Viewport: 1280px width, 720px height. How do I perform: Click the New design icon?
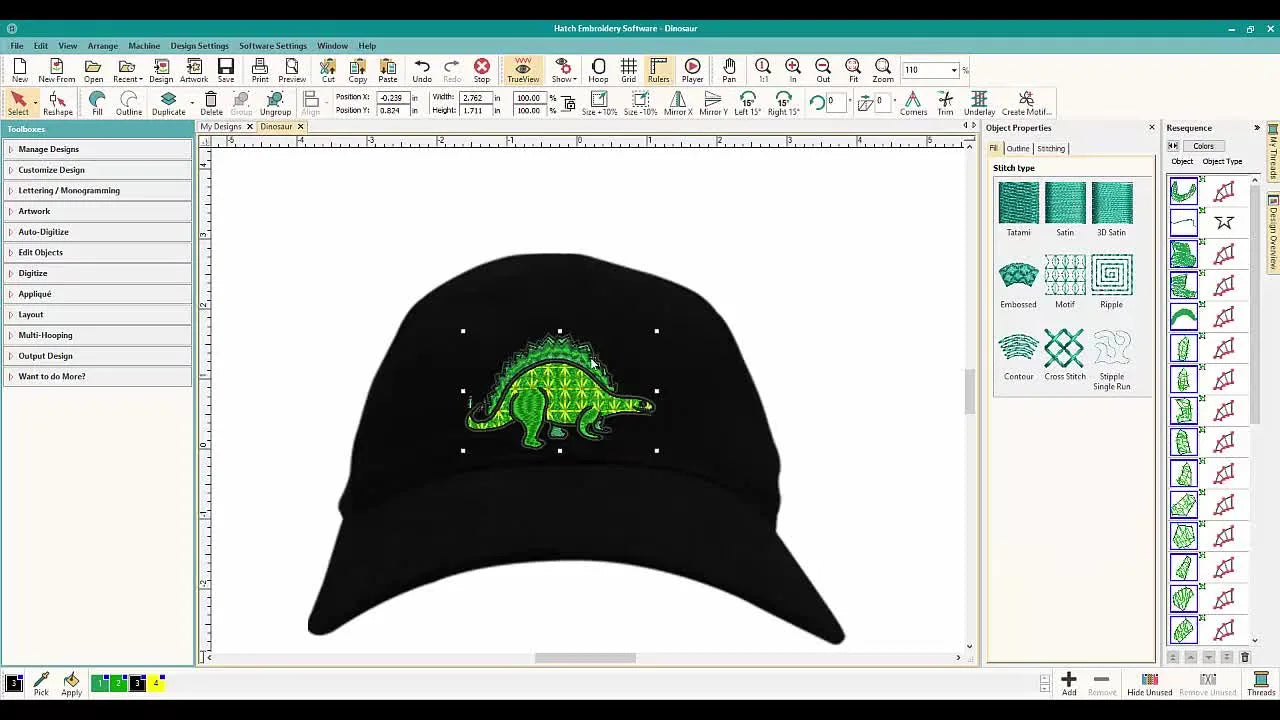click(20, 70)
